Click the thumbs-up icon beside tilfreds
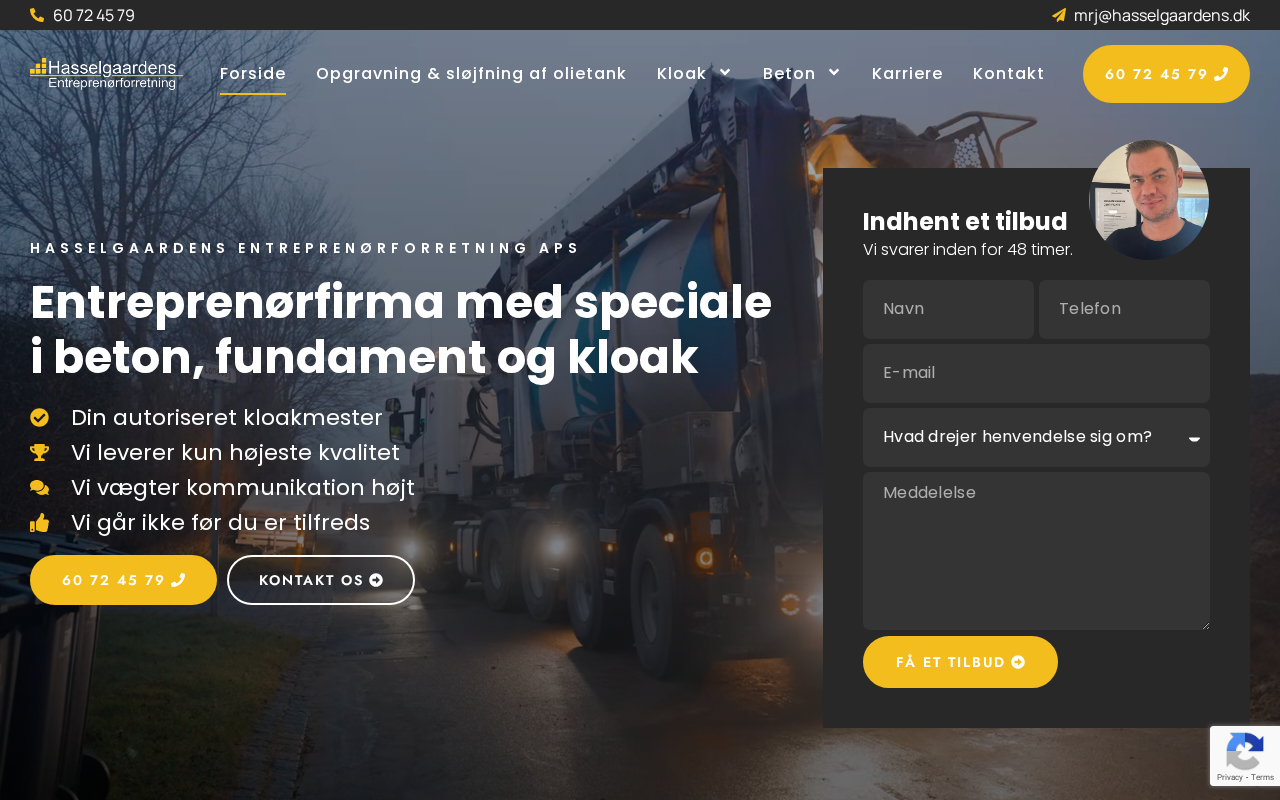The height and width of the screenshot is (800, 1280). (x=40, y=522)
